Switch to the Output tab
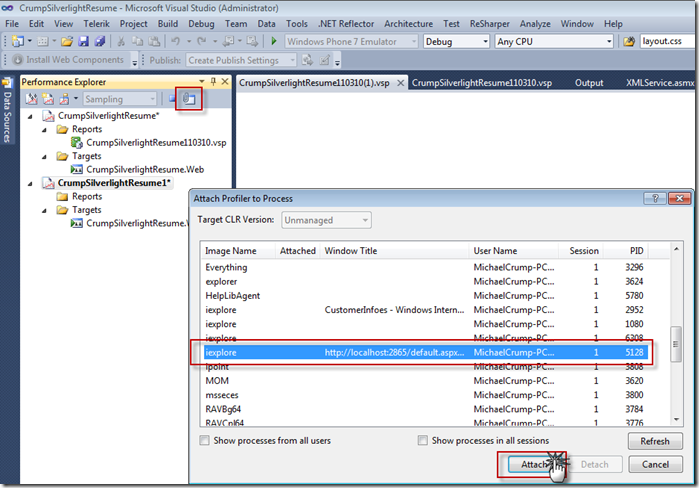This screenshot has width=699, height=488. point(589,83)
